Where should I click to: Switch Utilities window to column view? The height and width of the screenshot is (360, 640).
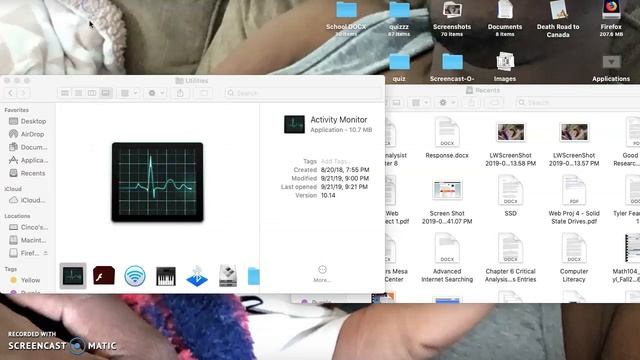(92, 93)
